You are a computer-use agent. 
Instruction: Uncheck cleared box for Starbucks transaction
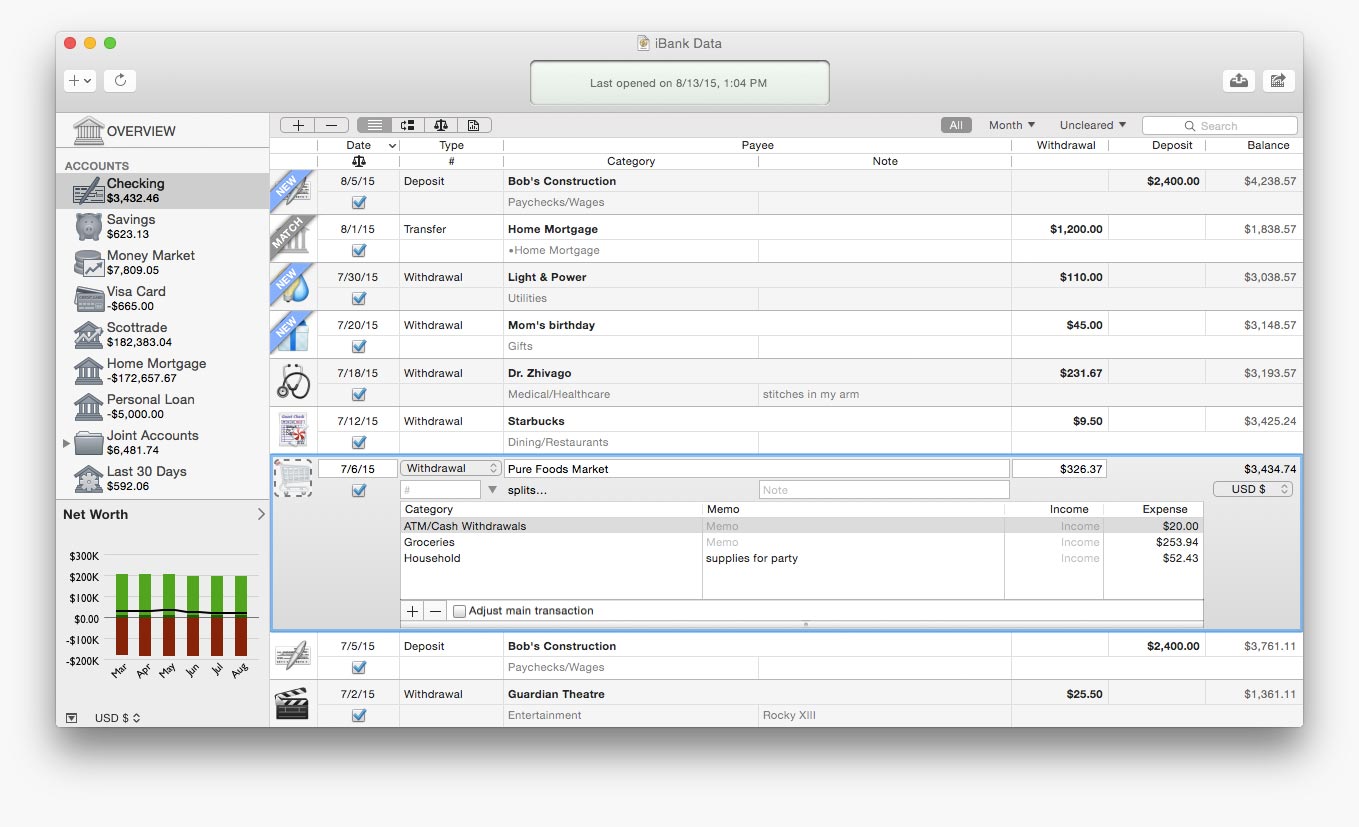pyautogui.click(x=359, y=442)
